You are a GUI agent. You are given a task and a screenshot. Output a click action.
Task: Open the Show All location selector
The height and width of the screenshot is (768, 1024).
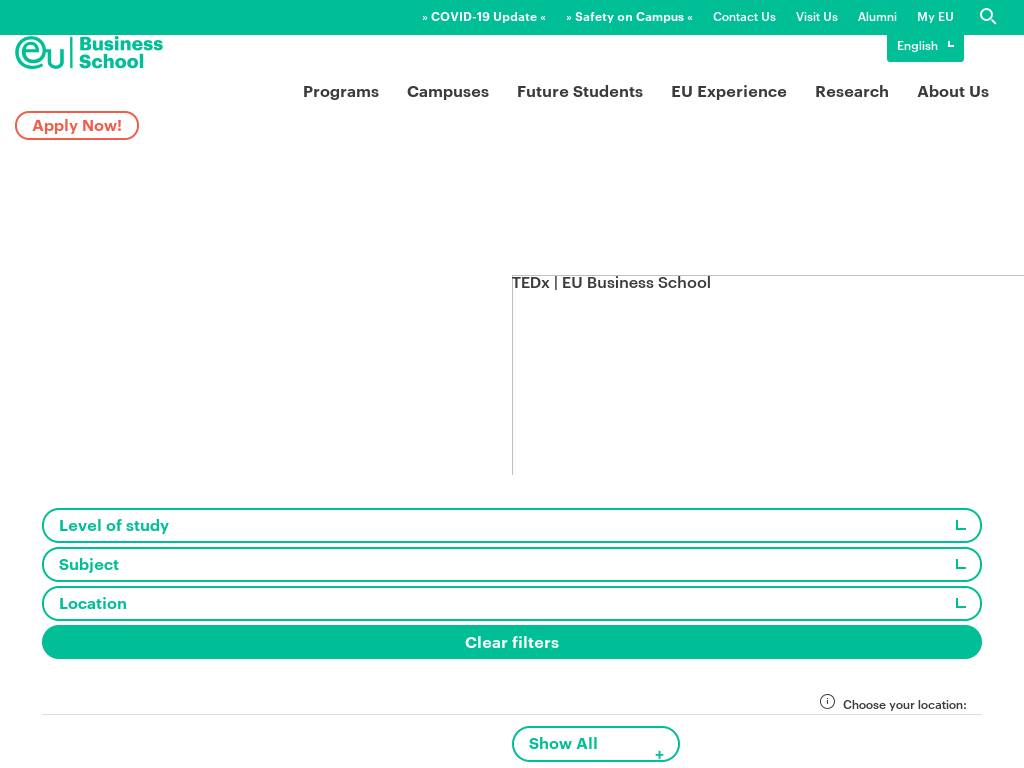595,744
